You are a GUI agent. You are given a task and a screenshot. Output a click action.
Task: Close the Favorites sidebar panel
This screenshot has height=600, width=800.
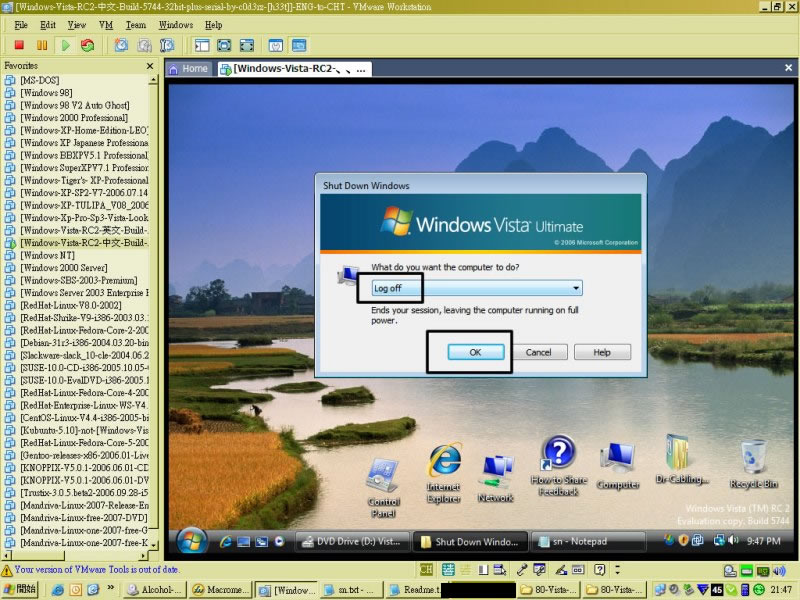pyautogui.click(x=149, y=66)
